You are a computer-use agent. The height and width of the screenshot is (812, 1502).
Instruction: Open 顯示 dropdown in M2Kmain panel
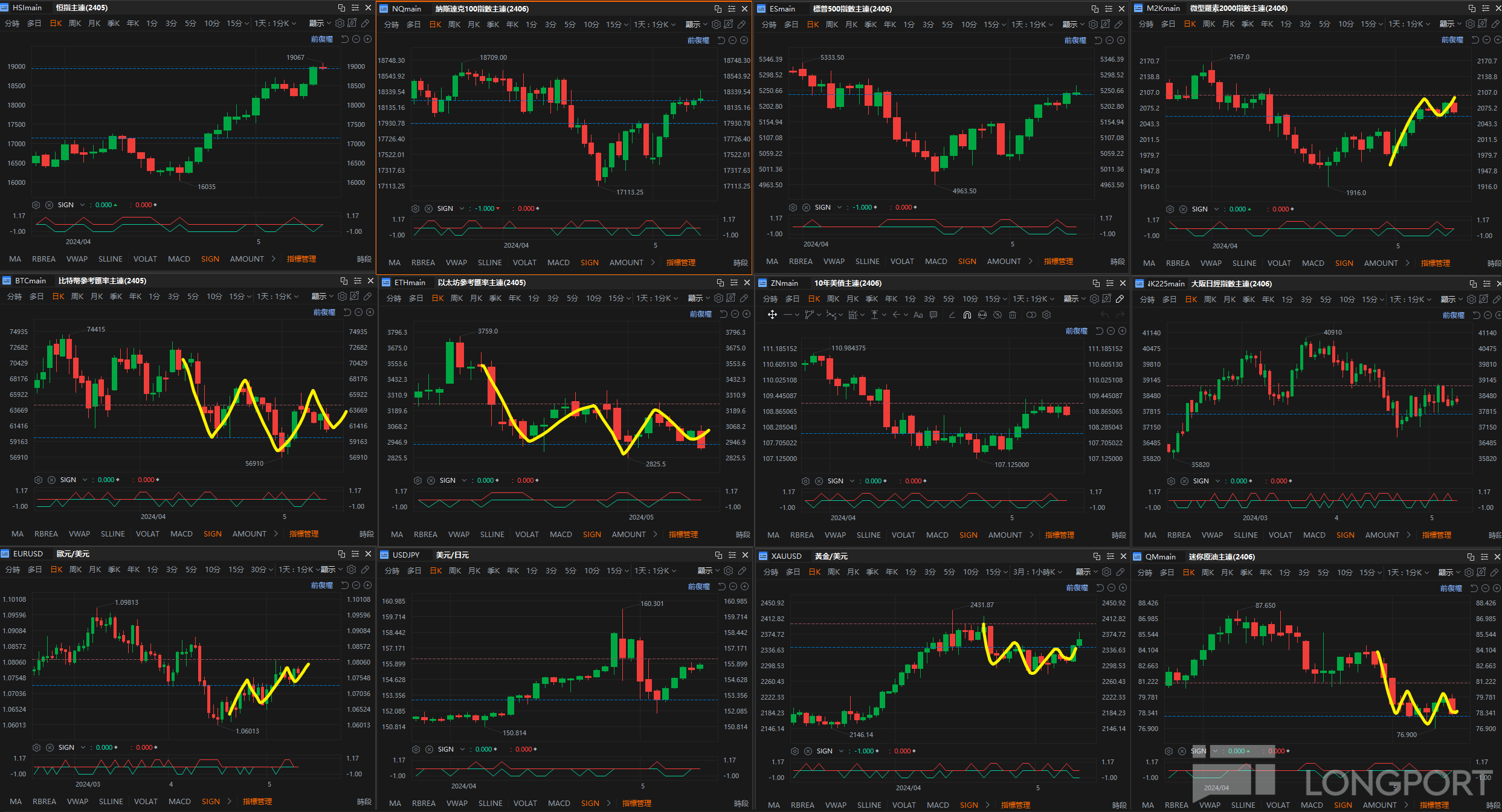coord(1450,24)
